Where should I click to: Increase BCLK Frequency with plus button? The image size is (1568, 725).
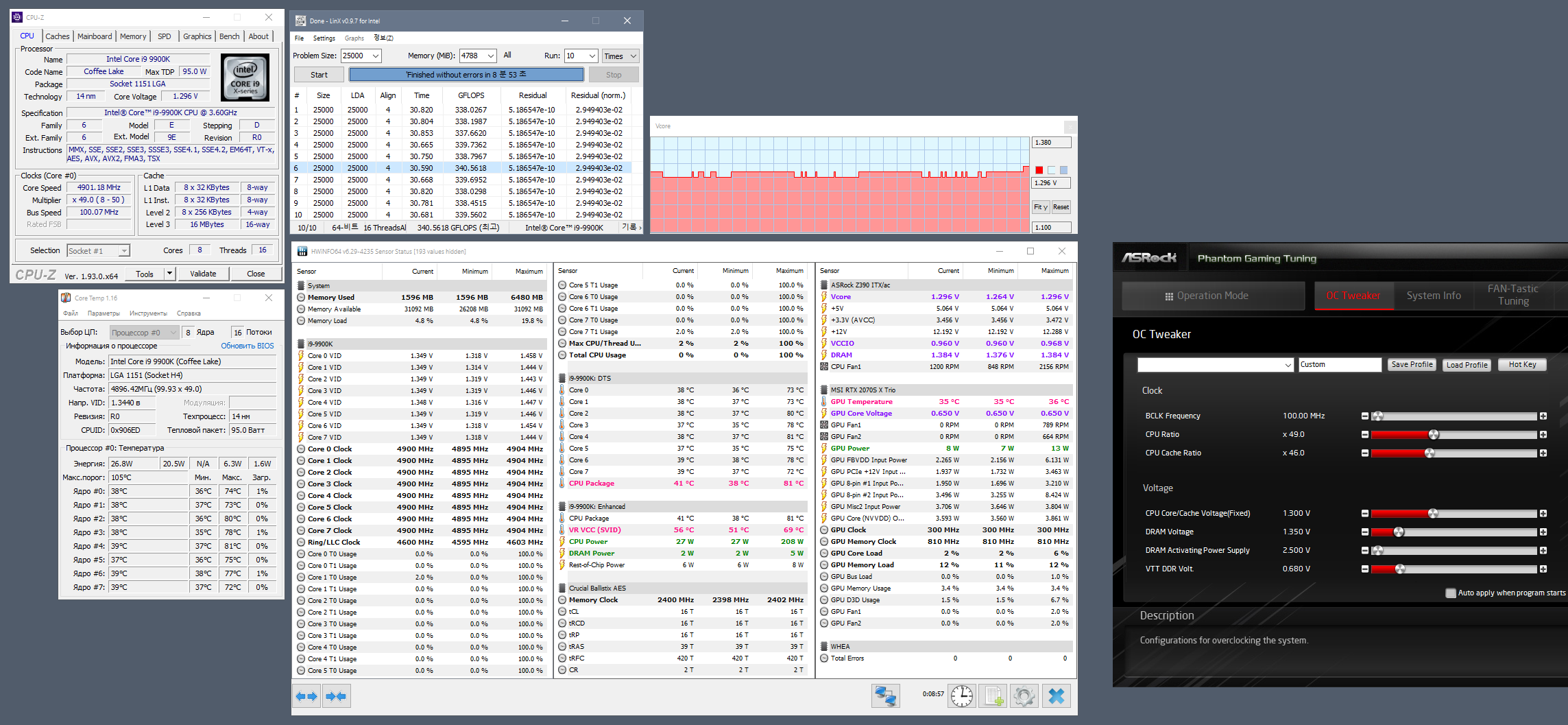pos(1543,416)
